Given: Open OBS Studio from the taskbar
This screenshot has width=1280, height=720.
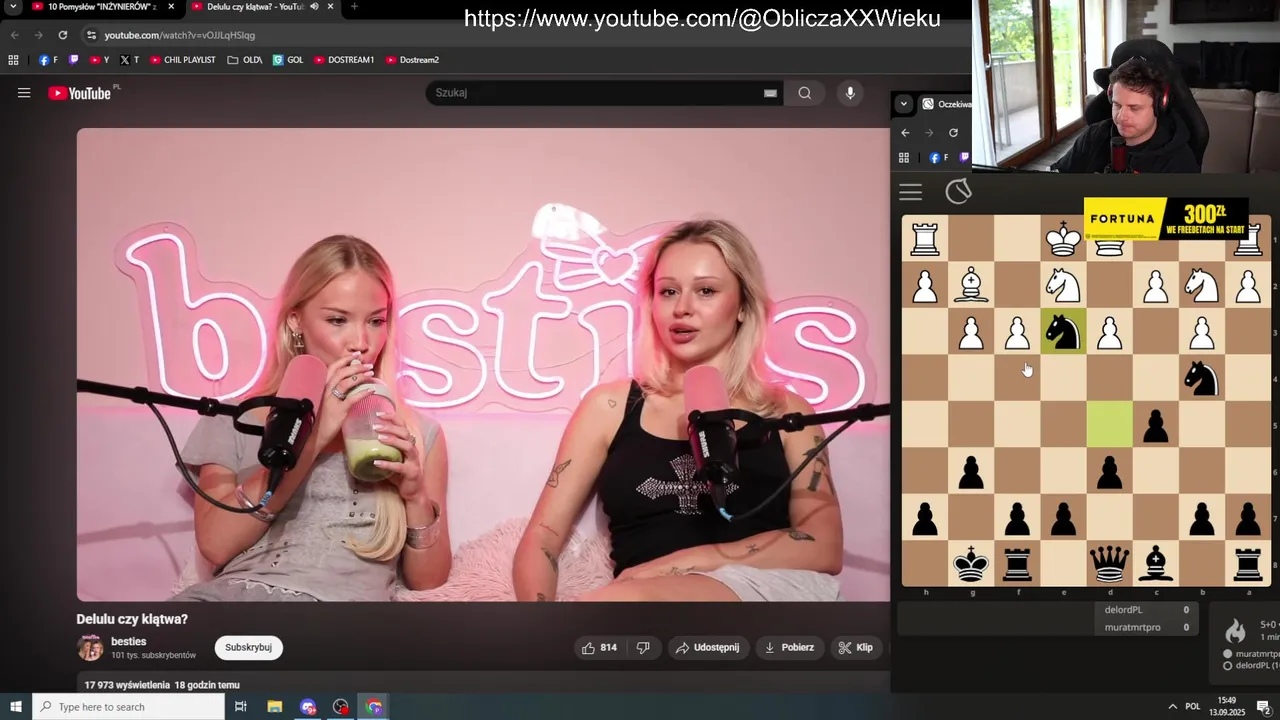Looking at the screenshot, I should pos(341,707).
